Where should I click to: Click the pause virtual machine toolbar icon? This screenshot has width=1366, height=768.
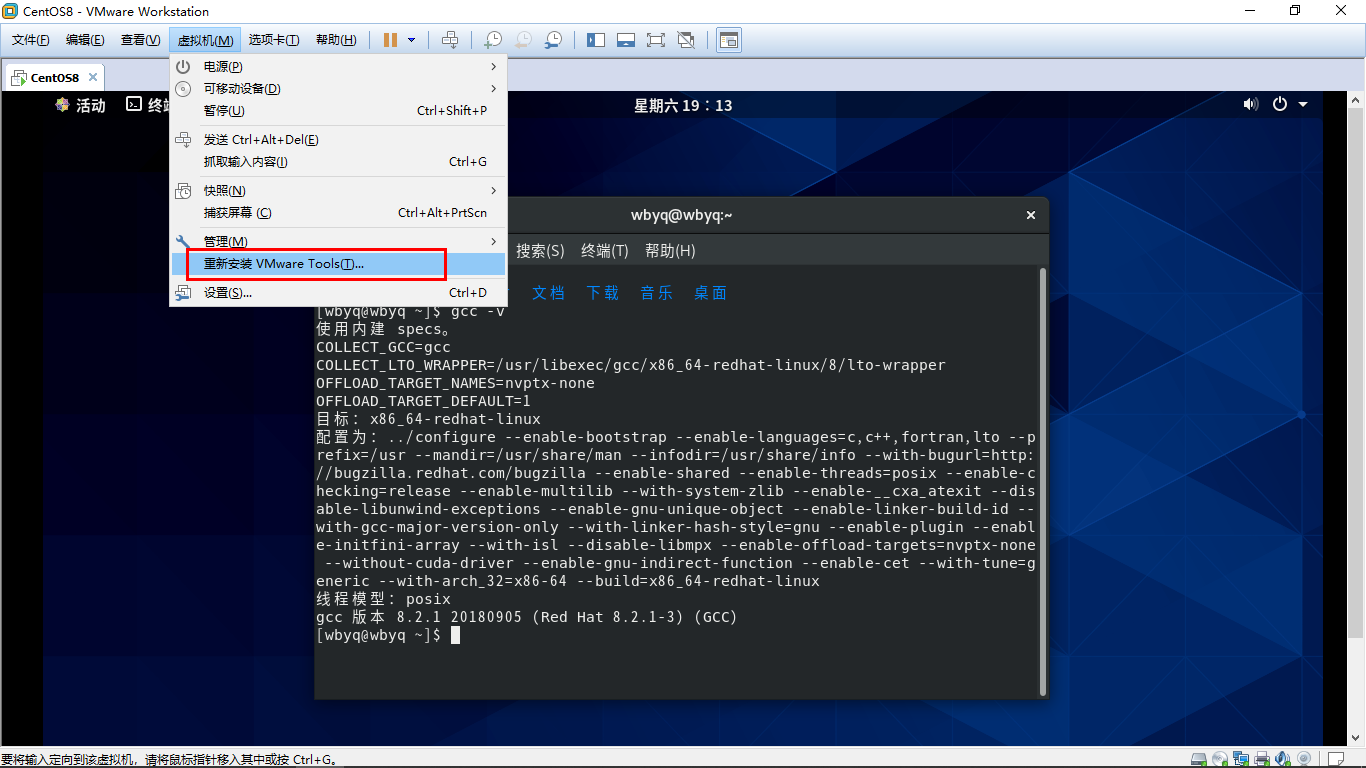[x=390, y=40]
